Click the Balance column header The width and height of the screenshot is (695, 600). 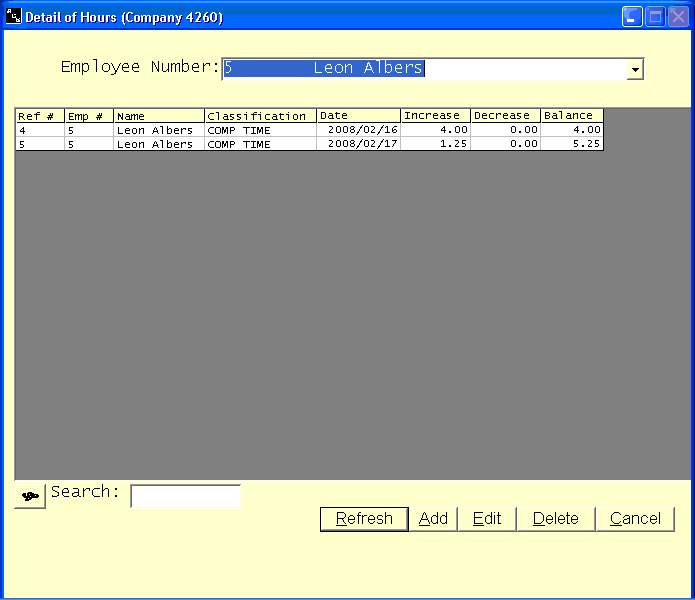click(572, 116)
